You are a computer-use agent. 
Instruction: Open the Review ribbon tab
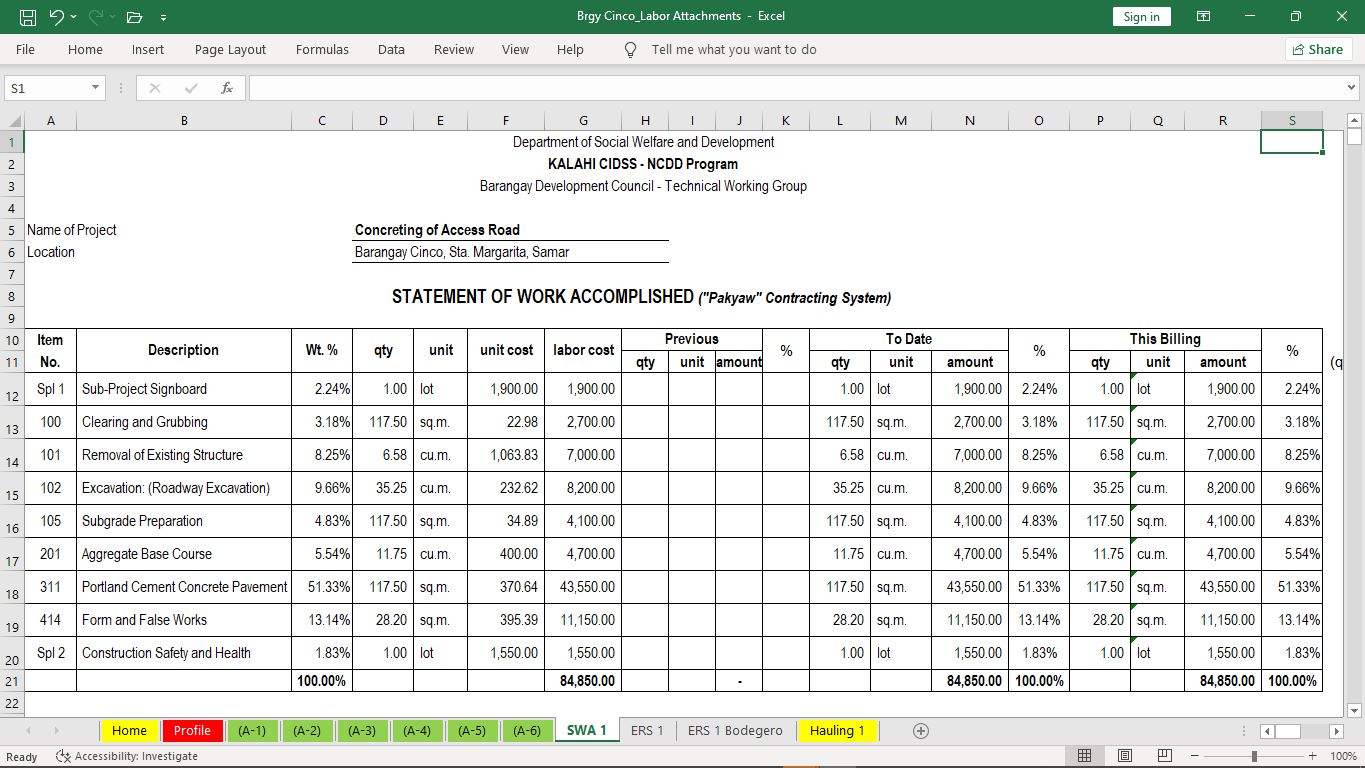(454, 49)
